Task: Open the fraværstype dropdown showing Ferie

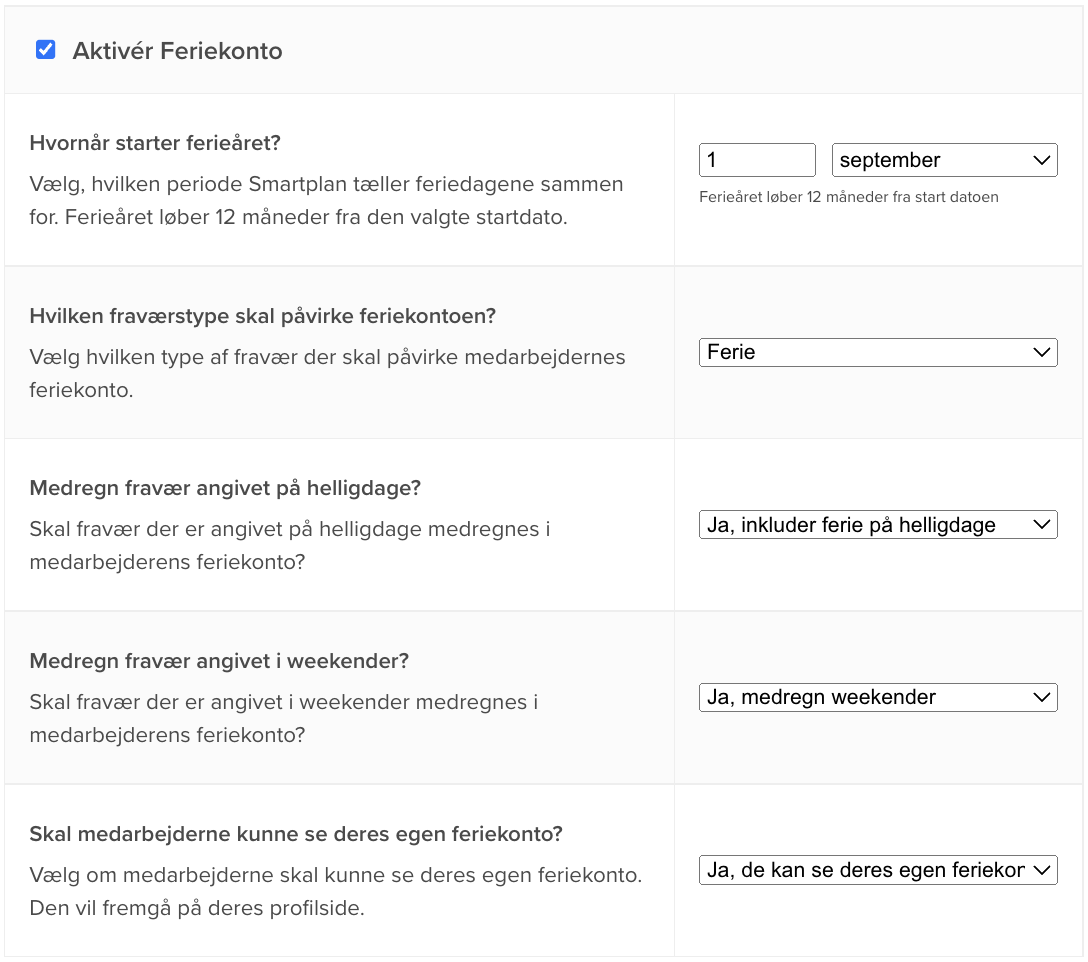Action: (x=878, y=352)
